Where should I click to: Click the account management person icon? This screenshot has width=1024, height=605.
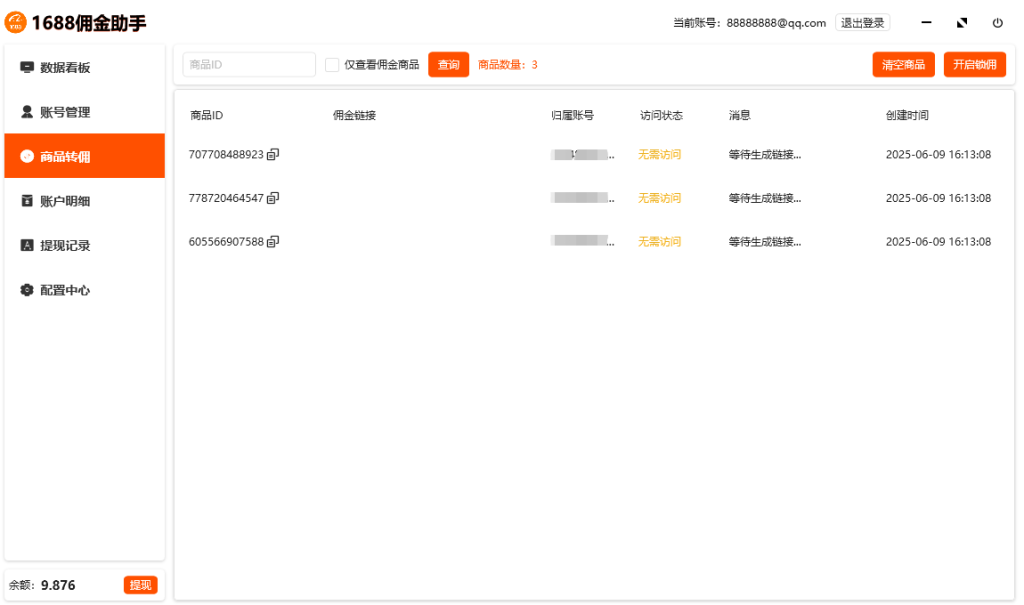[x=27, y=112]
